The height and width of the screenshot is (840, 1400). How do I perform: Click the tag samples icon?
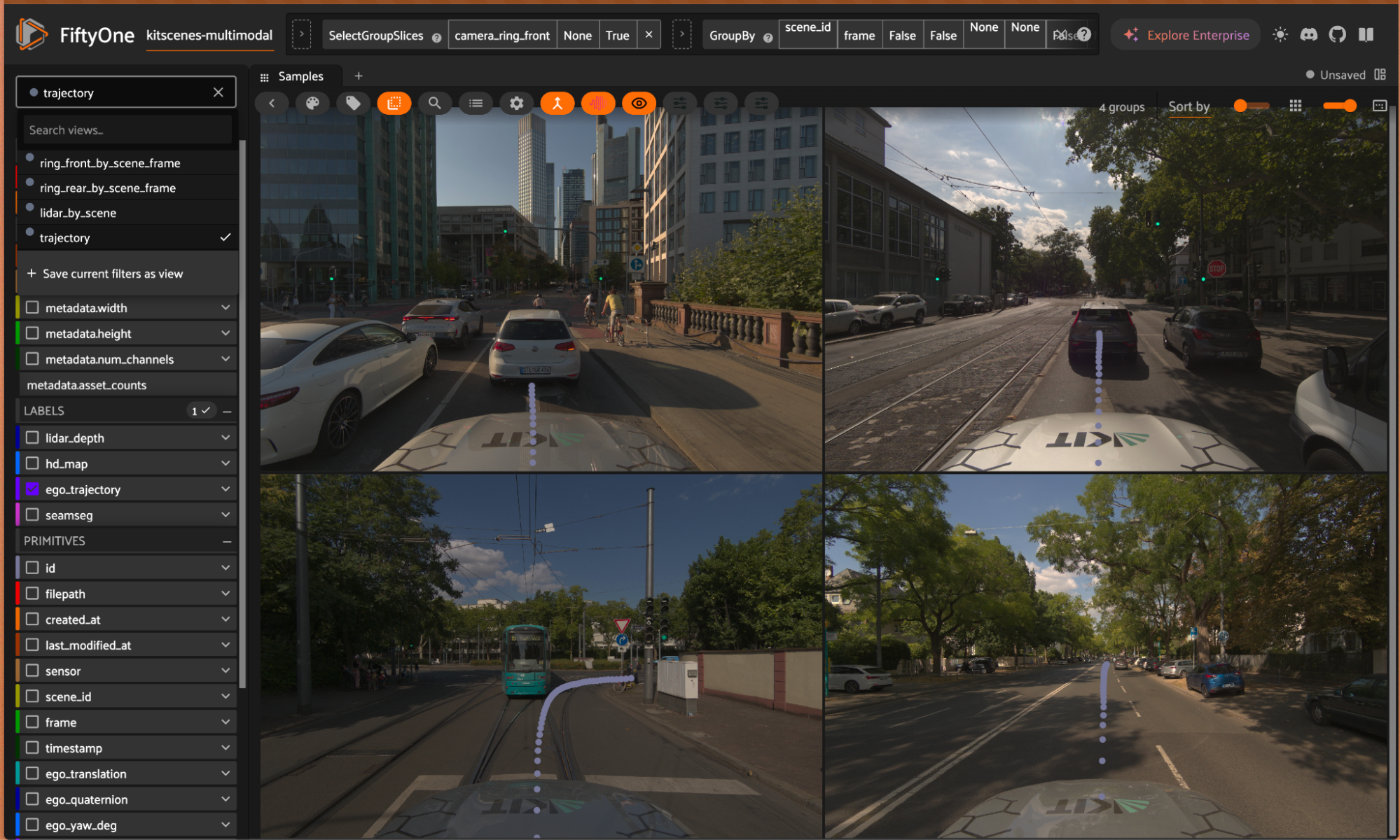(353, 104)
